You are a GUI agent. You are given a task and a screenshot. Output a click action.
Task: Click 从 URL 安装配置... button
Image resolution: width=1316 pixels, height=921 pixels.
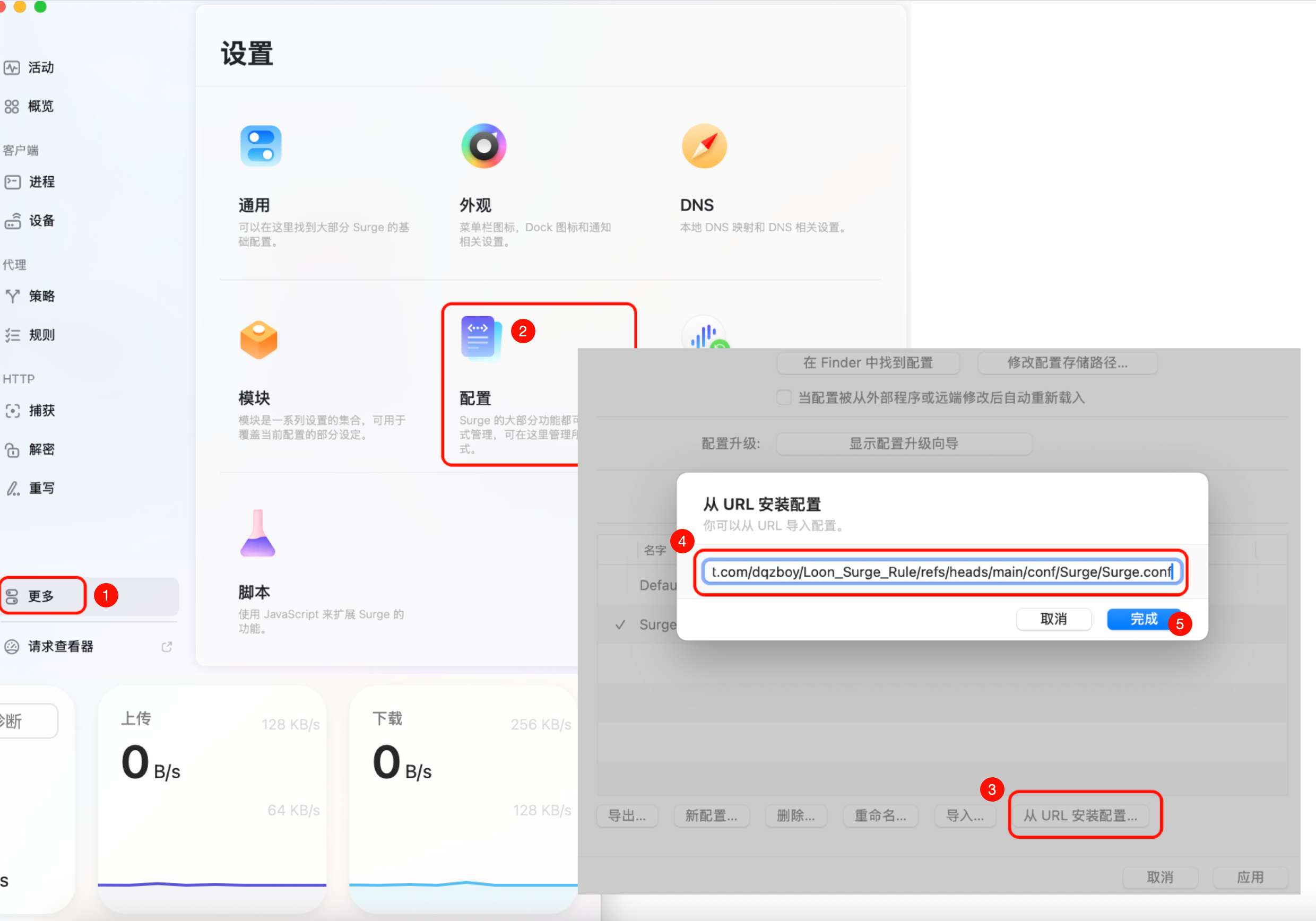1080,815
